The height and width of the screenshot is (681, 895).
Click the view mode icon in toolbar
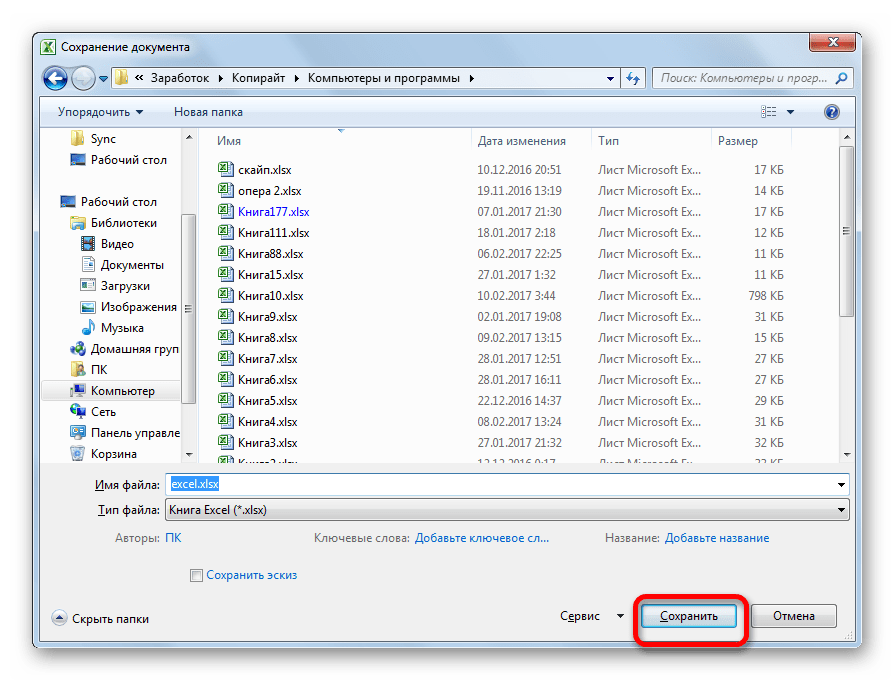[x=768, y=112]
